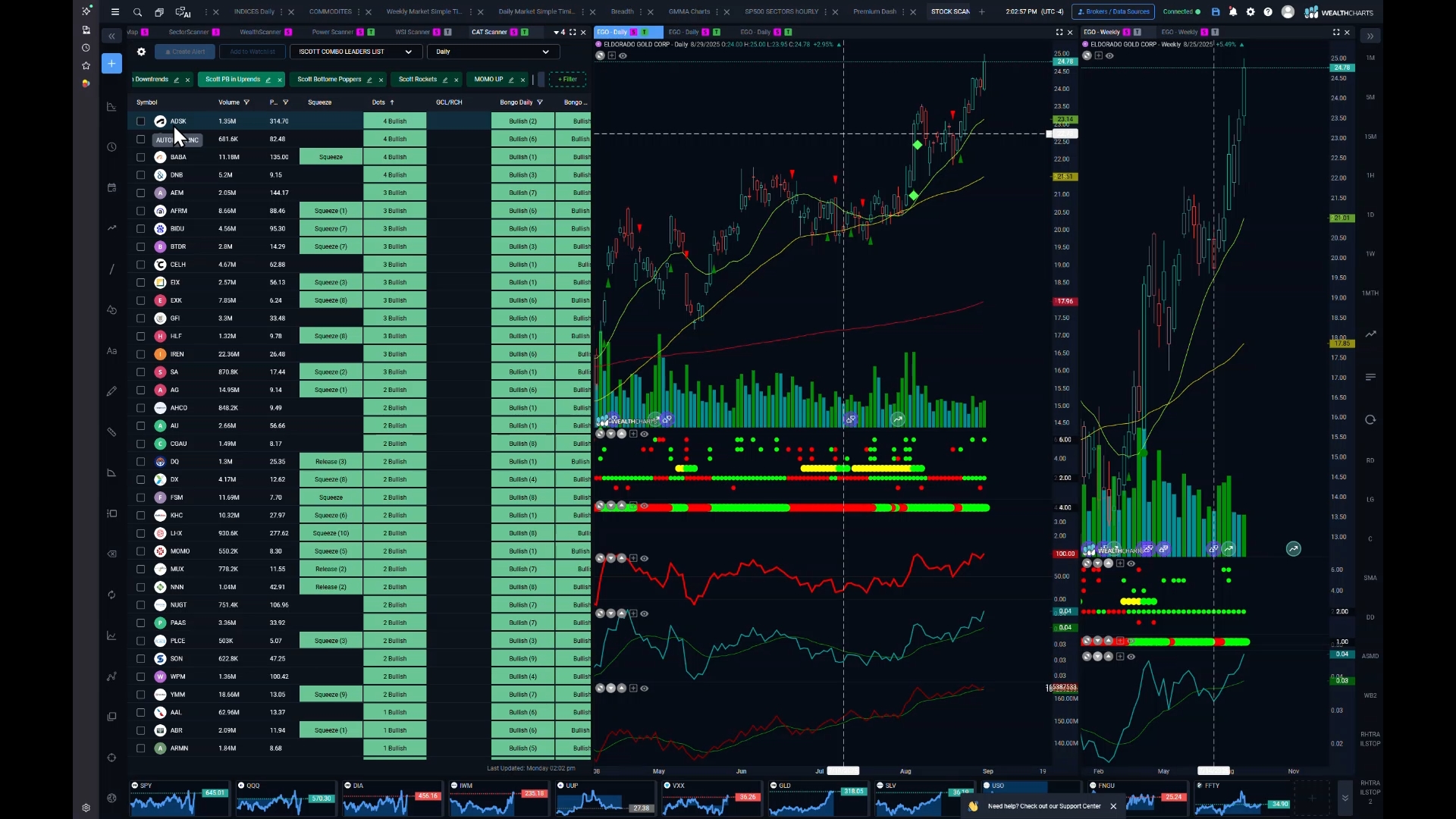This screenshot has height=819, width=1456.
Task: Collapse left panel with double chevron
Action: (111, 36)
